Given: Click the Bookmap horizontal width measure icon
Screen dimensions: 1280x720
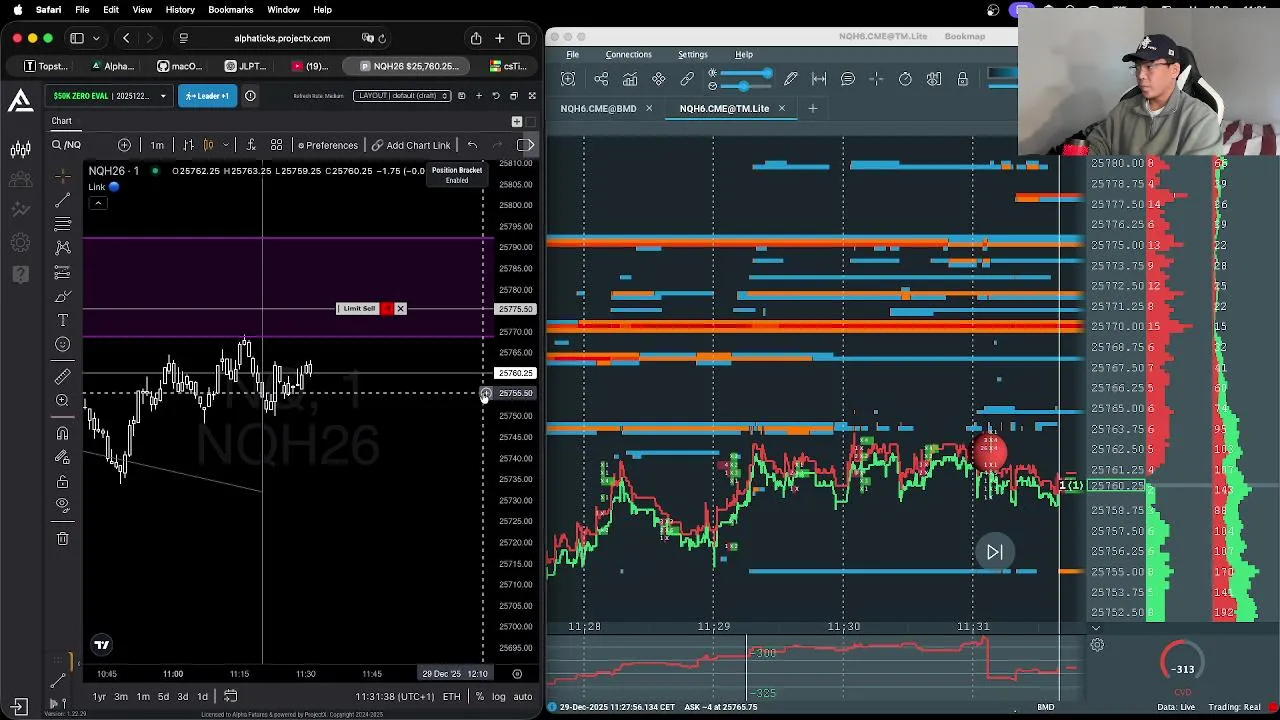Looking at the screenshot, I should 819,79.
